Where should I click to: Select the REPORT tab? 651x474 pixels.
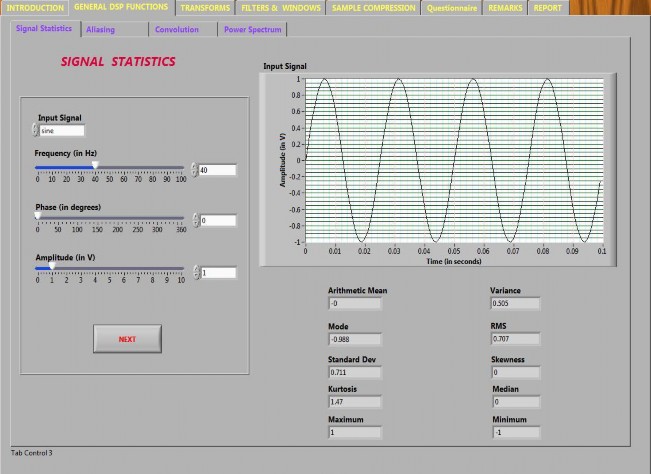[547, 8]
